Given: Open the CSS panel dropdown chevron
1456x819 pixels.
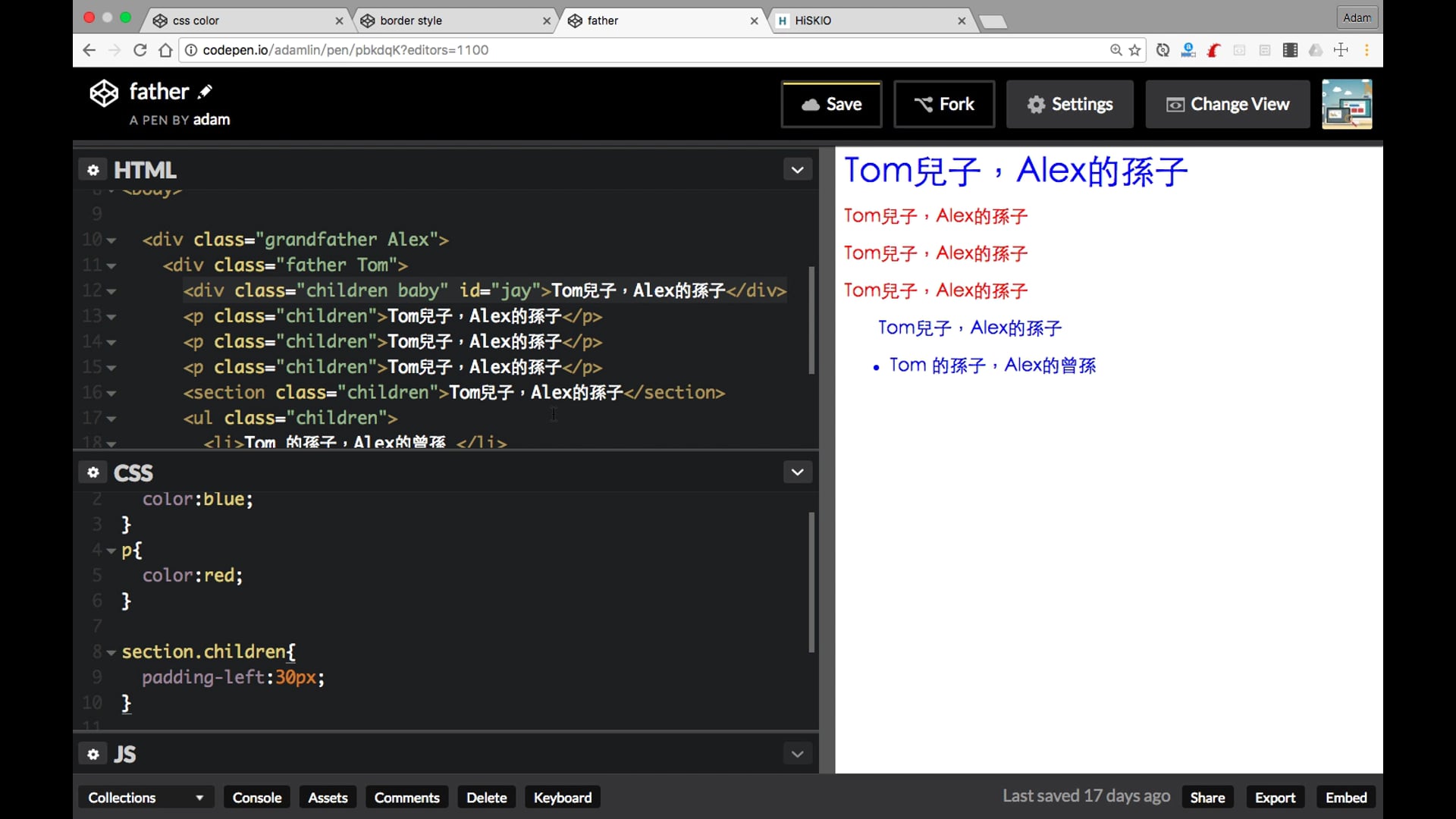Looking at the screenshot, I should (797, 472).
